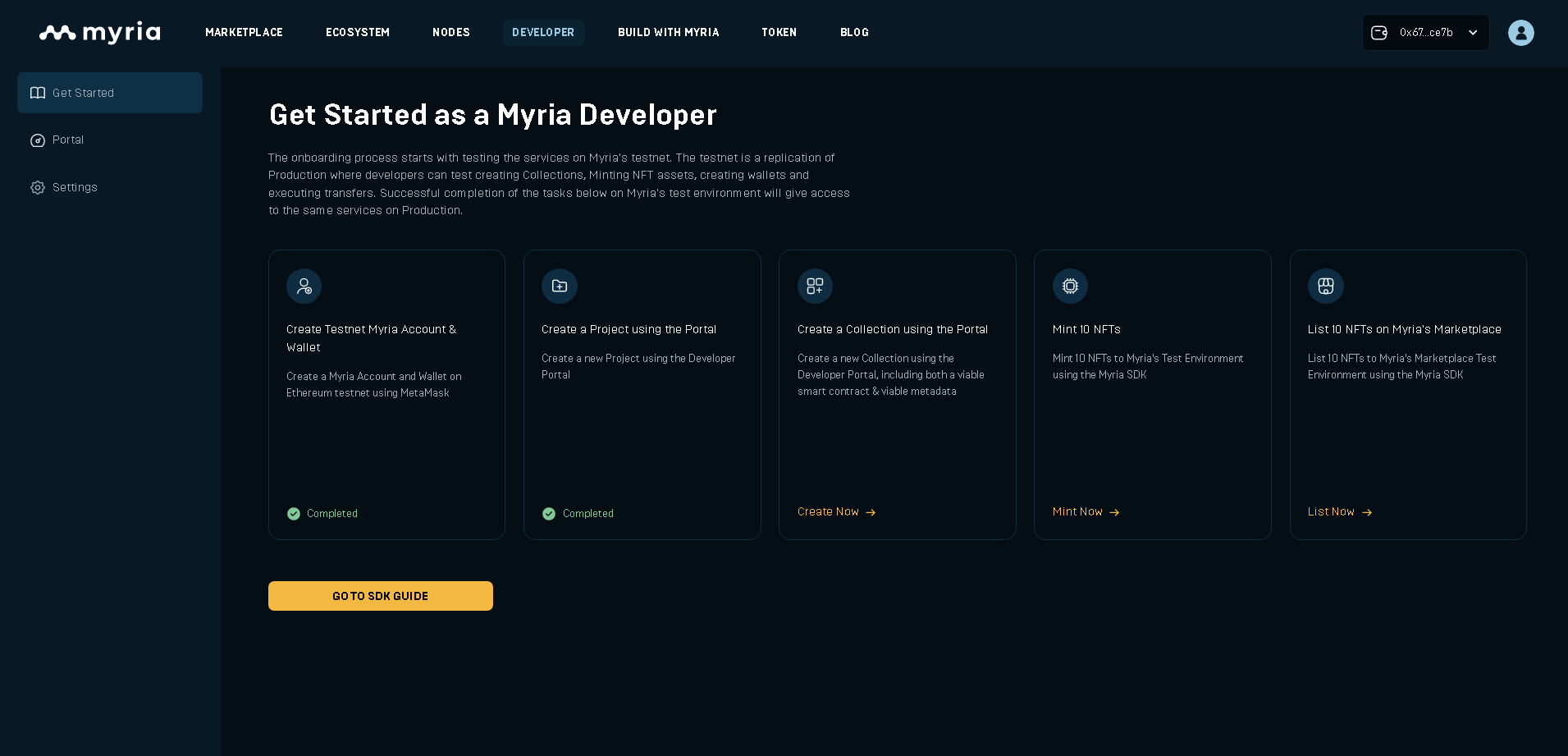Viewport: 1568px width, 756px height.
Task: Click Create a Collection using the Portal title
Action: click(x=893, y=329)
